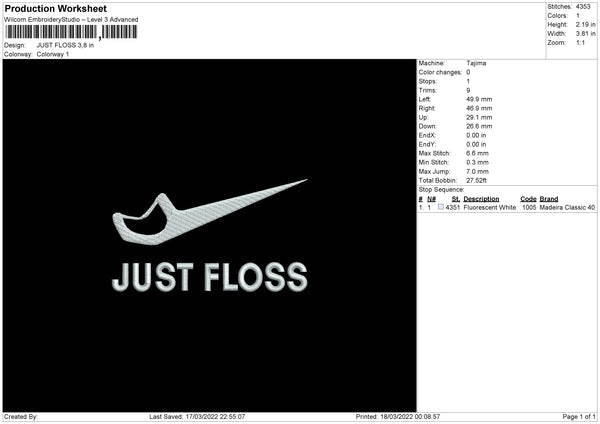600x424 pixels.
Task: Click the Total Bobbin value 27.52ft
Action: [476, 180]
